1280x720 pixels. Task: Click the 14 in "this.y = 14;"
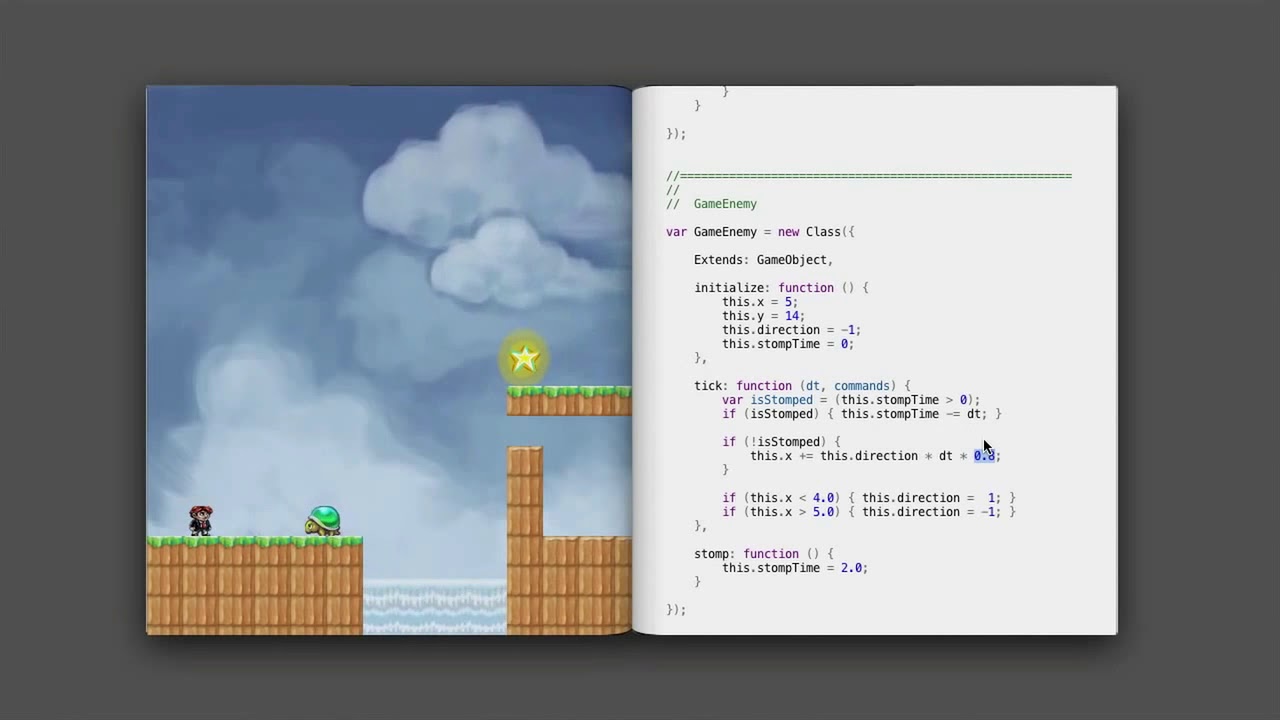pyautogui.click(x=791, y=316)
